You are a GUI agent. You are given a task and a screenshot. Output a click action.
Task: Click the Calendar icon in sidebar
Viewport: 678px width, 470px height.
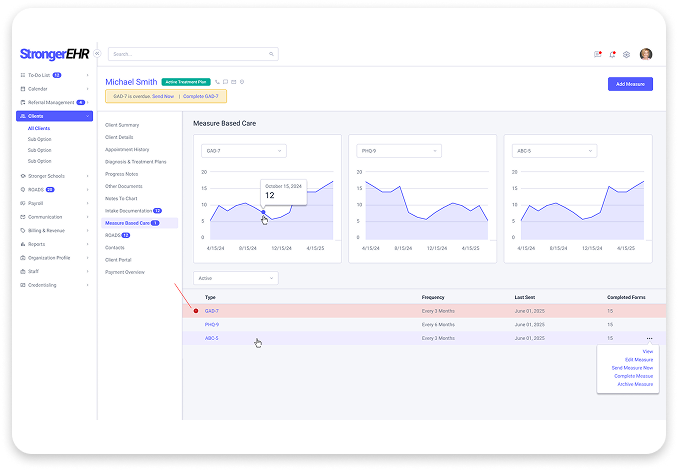tap(22, 88)
